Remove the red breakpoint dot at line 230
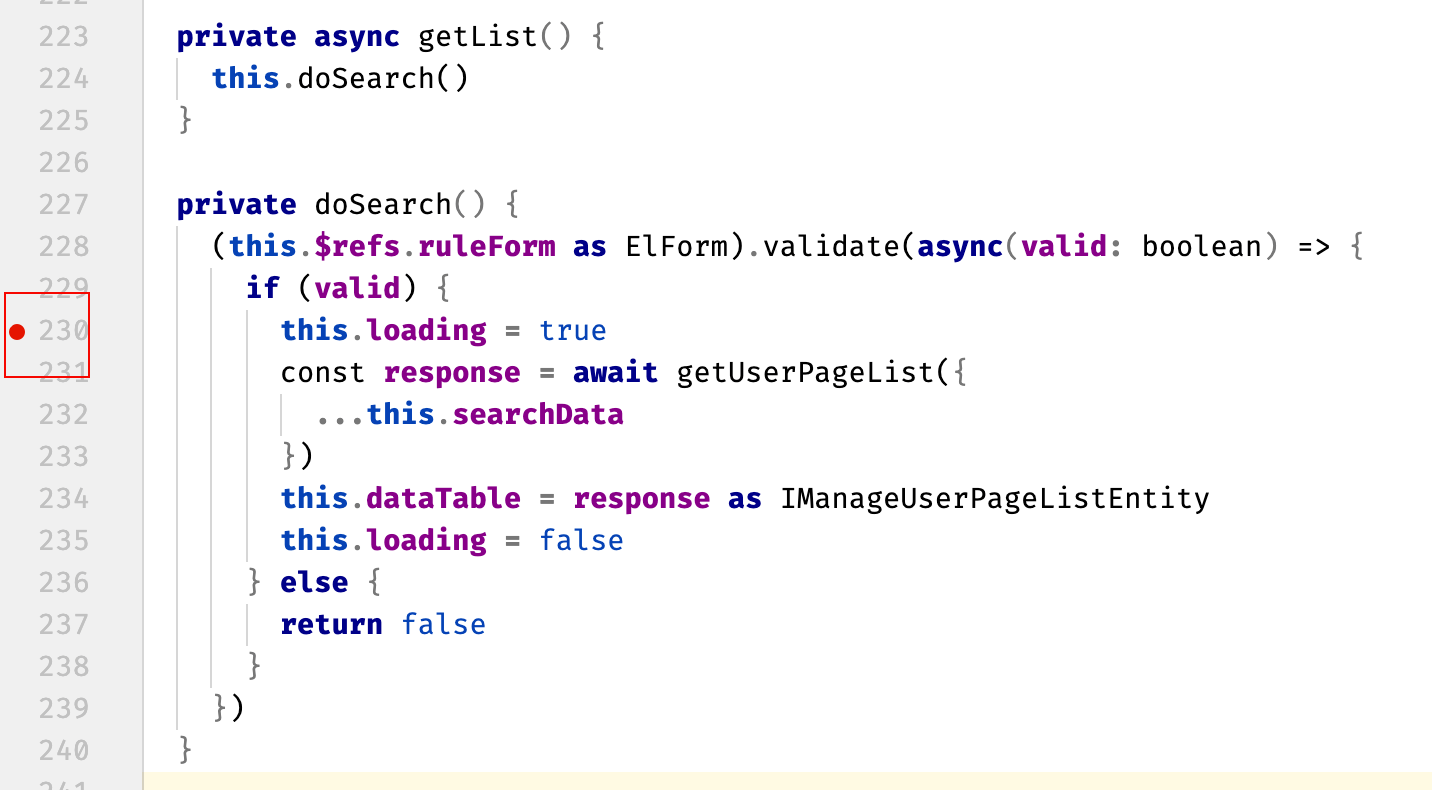Viewport: 1432px width, 790px height. [17, 331]
